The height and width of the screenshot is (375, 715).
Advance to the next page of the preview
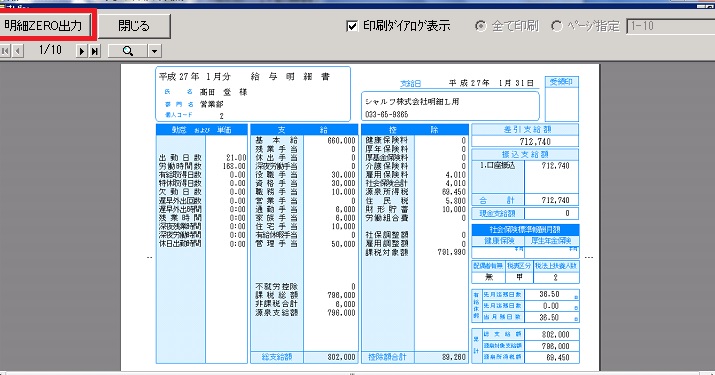pos(82,51)
